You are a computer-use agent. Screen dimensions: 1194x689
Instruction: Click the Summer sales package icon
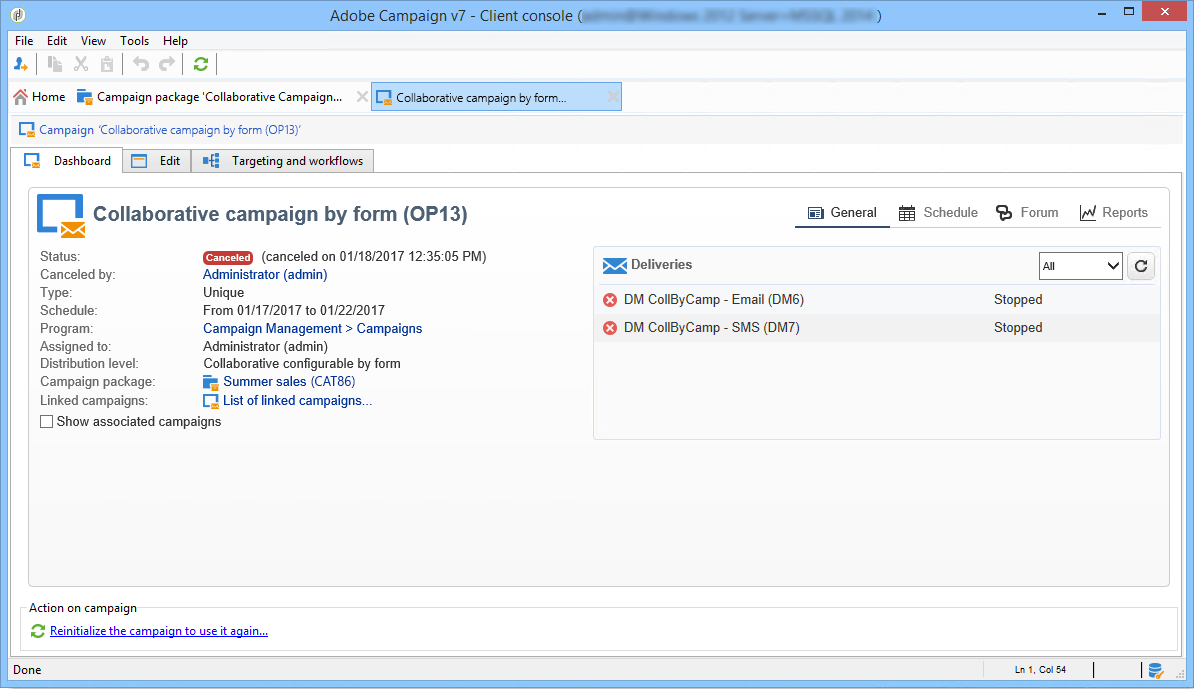click(x=211, y=382)
